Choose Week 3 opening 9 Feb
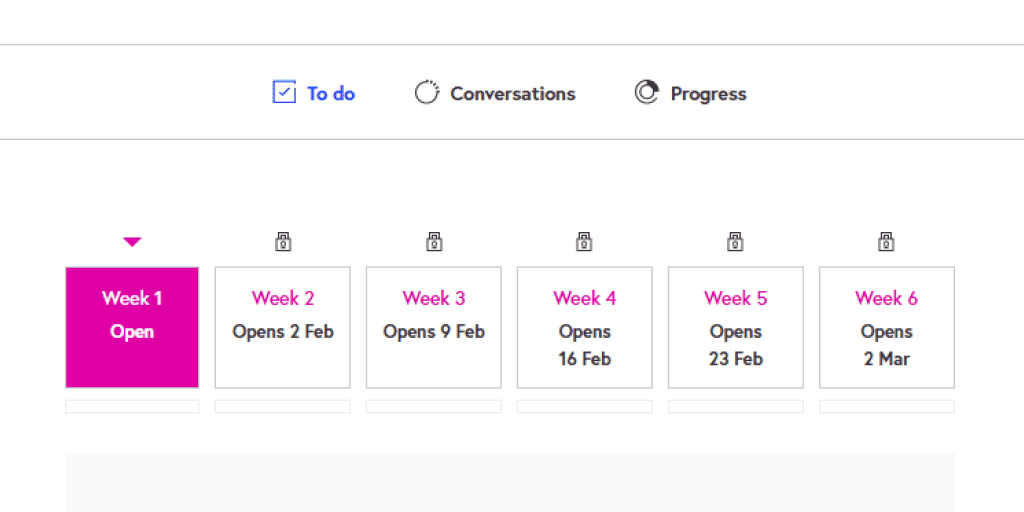 click(434, 327)
